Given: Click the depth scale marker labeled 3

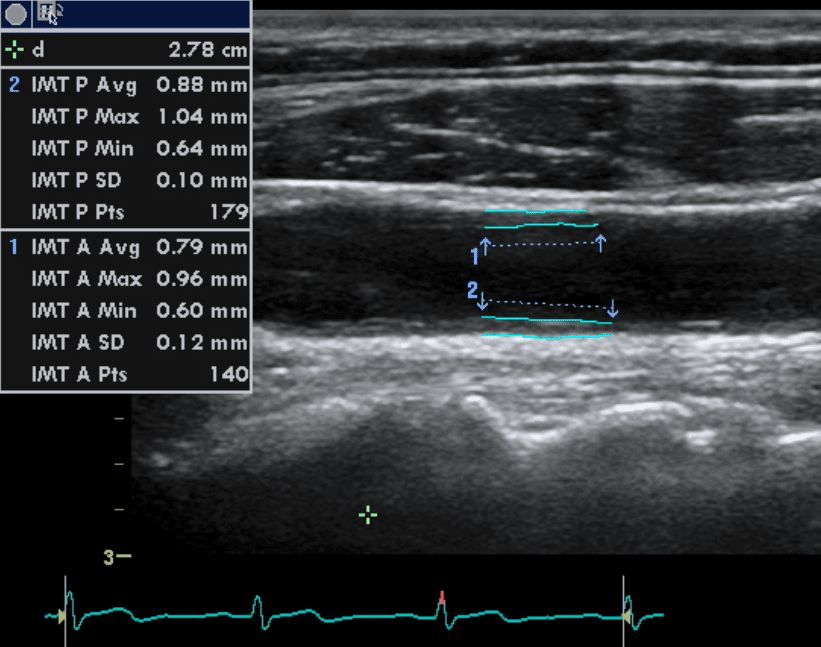Looking at the screenshot, I should click(x=117, y=557).
